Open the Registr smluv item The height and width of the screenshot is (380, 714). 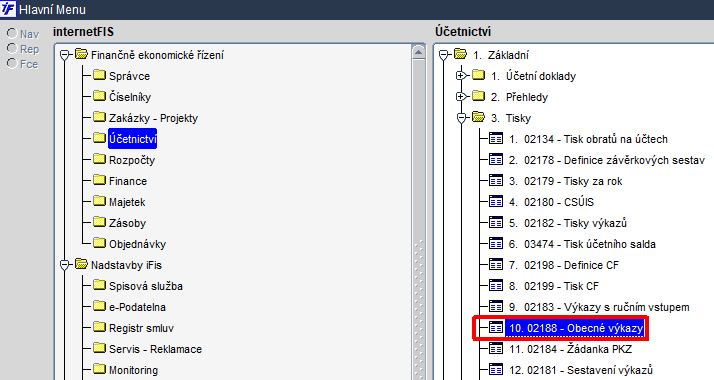(141, 328)
